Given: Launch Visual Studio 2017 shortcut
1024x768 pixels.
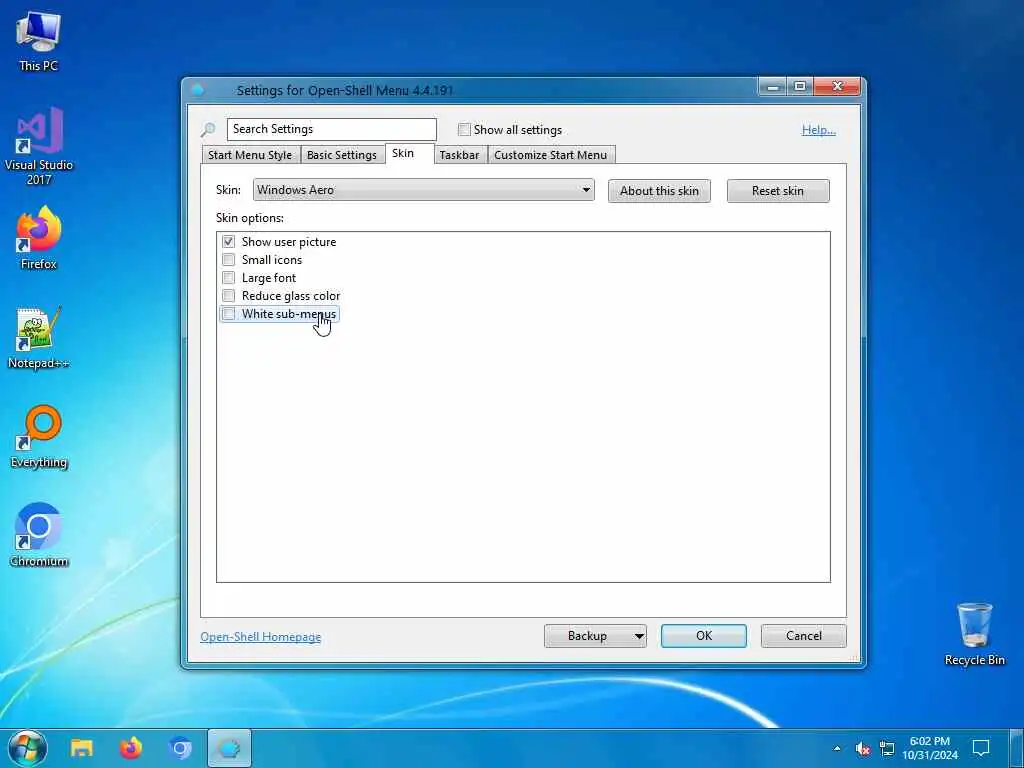Looking at the screenshot, I should pos(39,146).
